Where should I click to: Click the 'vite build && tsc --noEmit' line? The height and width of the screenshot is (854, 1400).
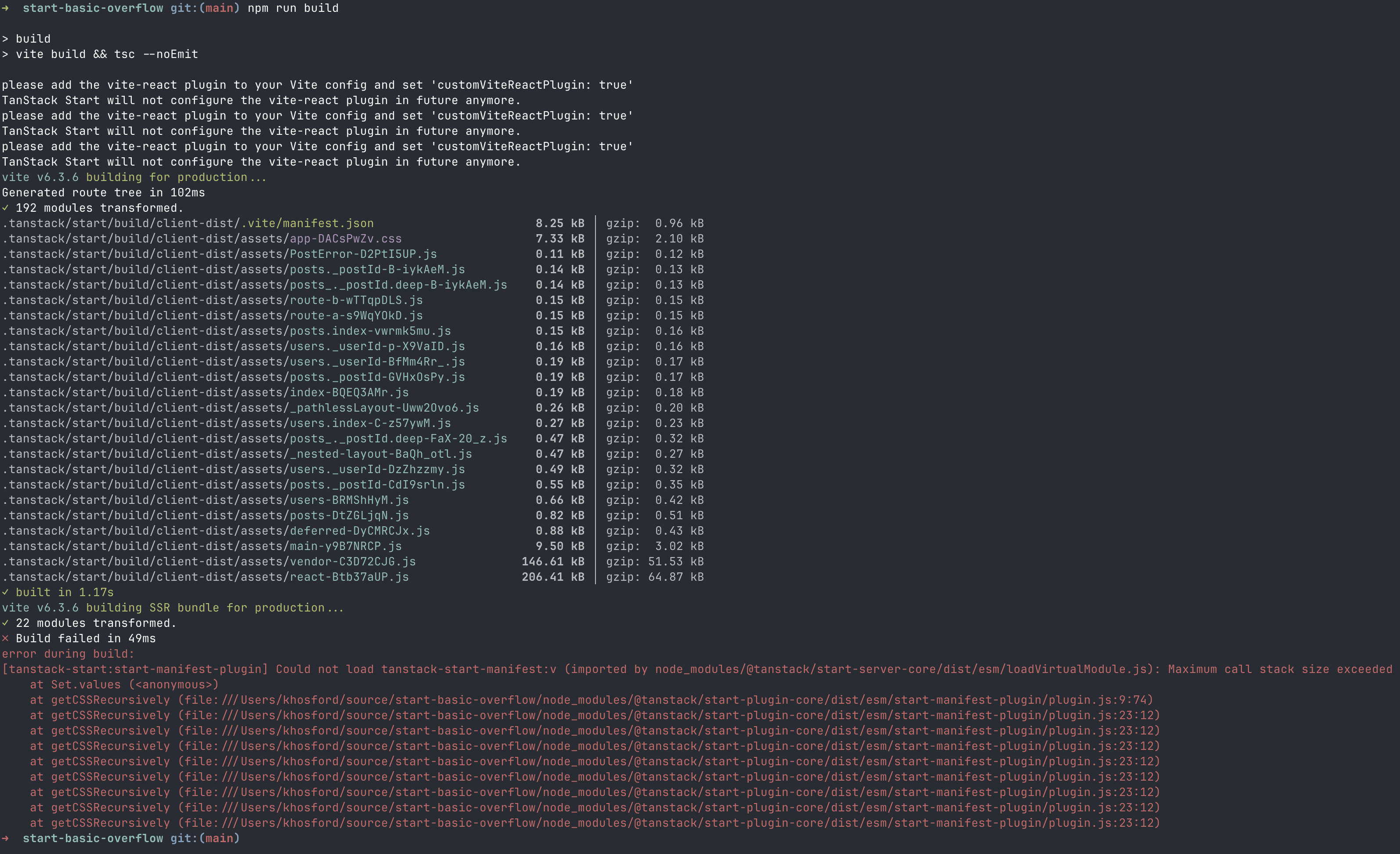(107, 54)
